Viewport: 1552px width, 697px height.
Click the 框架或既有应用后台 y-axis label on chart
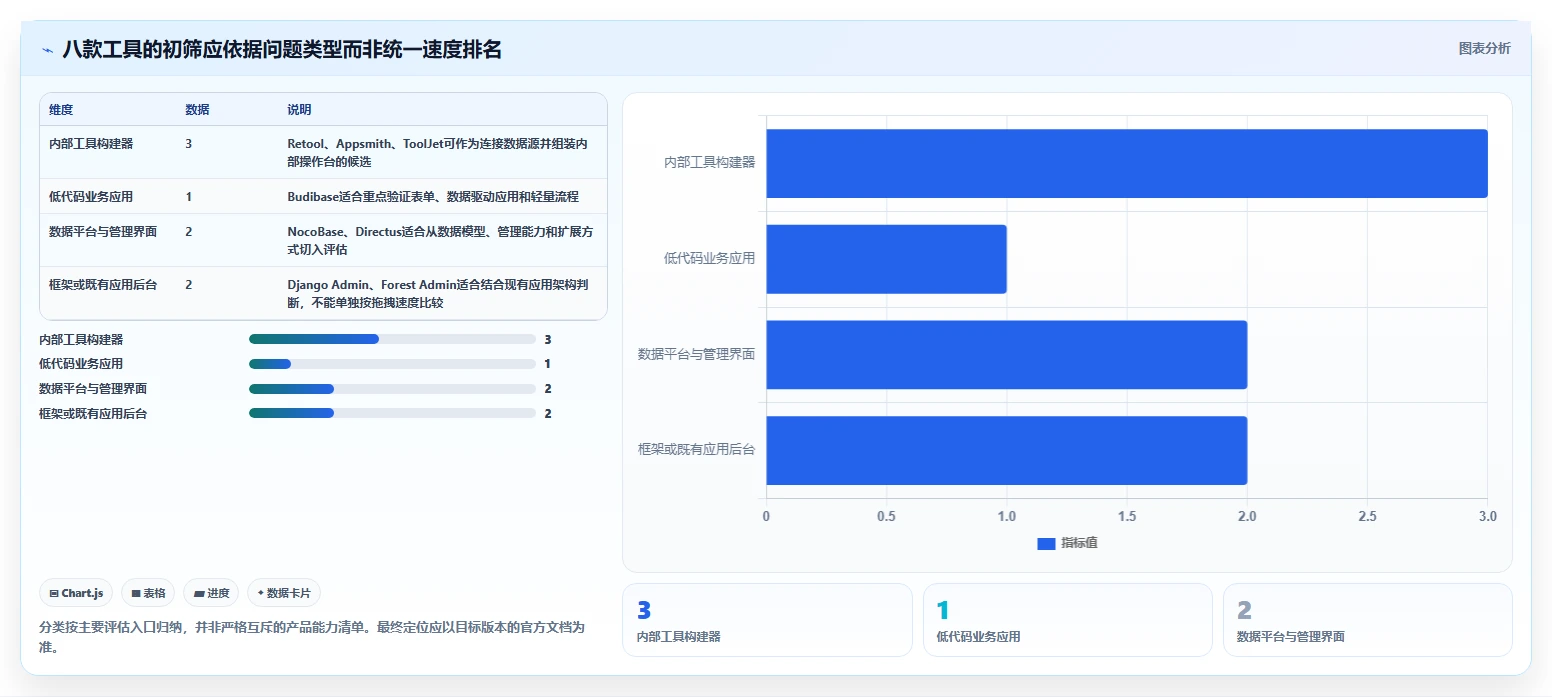point(697,450)
